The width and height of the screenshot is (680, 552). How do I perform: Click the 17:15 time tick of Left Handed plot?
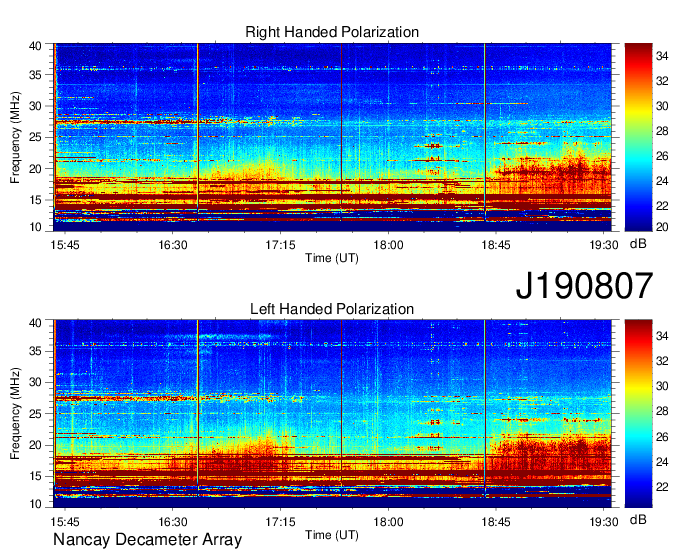[281, 522]
